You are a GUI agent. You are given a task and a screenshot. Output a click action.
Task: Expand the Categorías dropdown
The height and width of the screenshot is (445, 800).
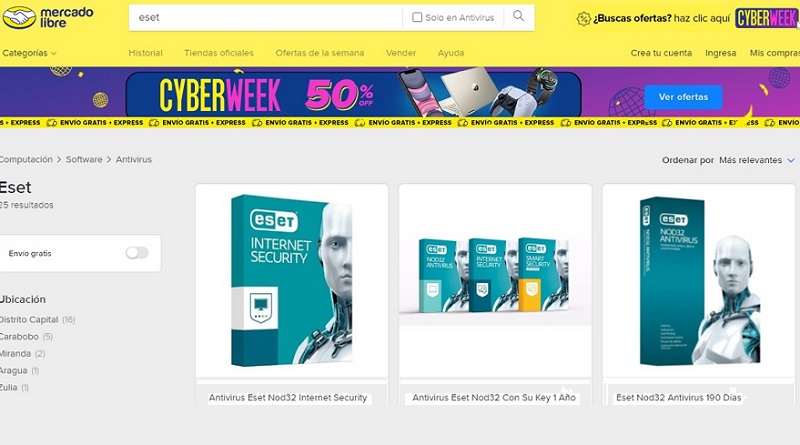[29, 53]
